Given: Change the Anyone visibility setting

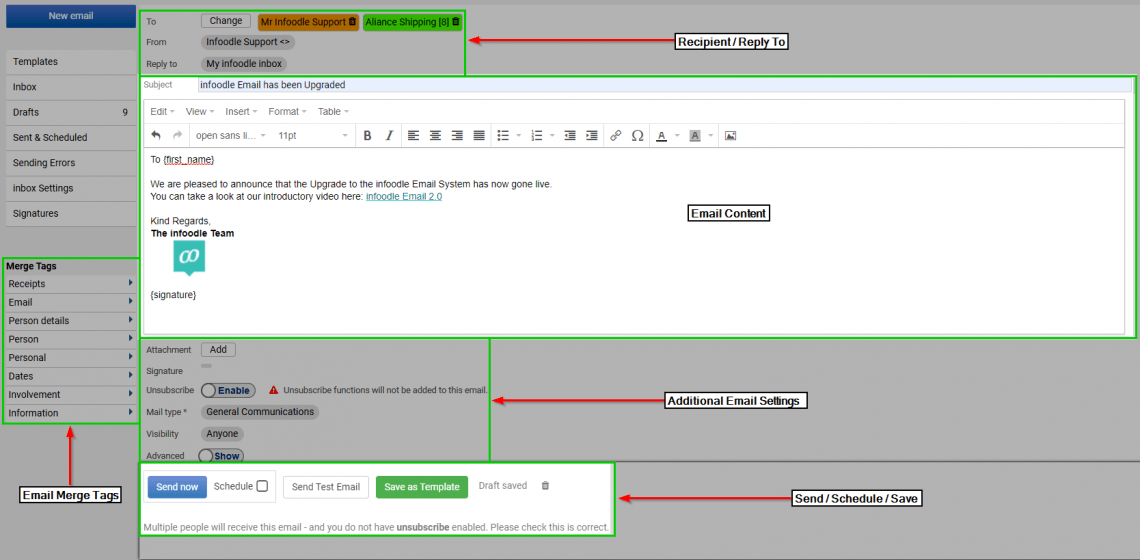Looking at the screenshot, I should [222, 433].
